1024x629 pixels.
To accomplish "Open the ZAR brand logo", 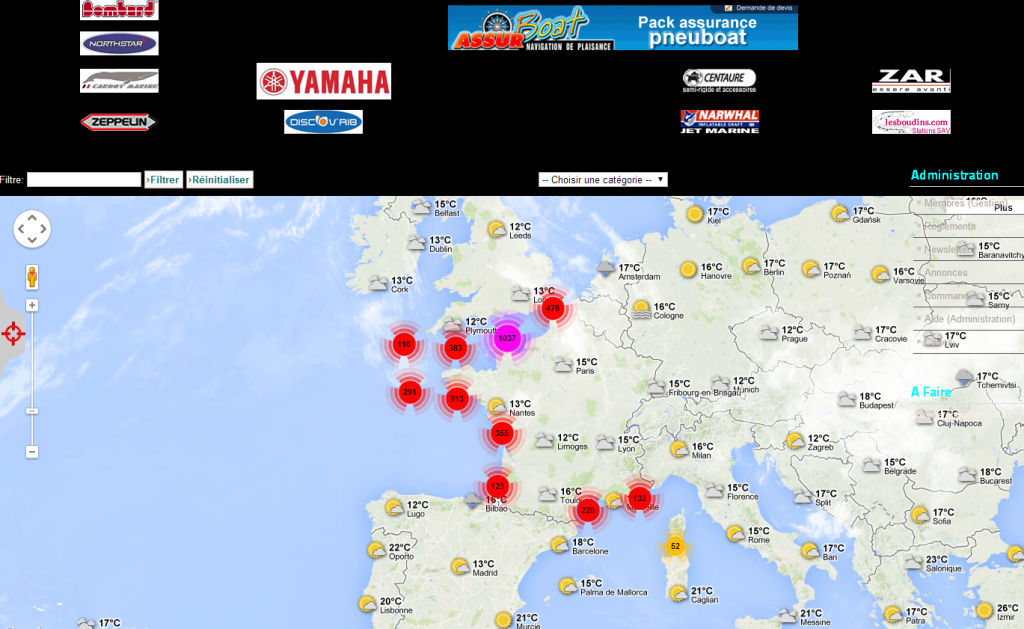I will point(910,81).
